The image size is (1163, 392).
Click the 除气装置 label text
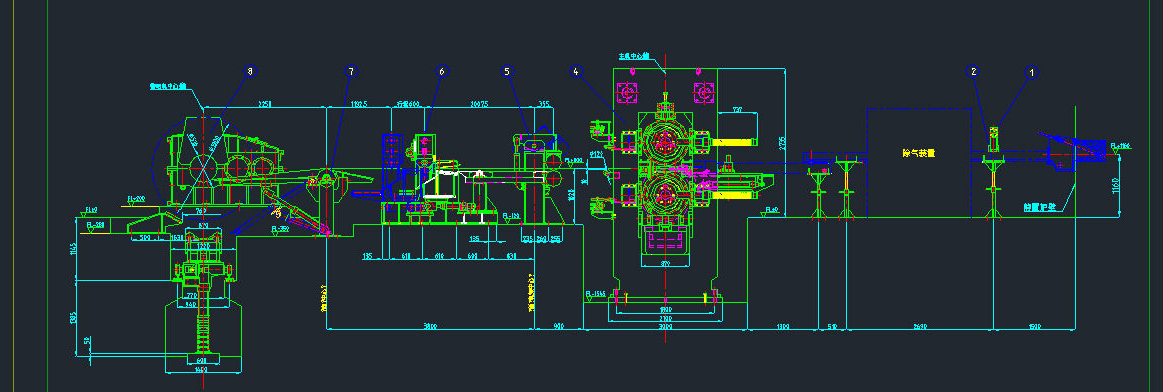(918, 153)
